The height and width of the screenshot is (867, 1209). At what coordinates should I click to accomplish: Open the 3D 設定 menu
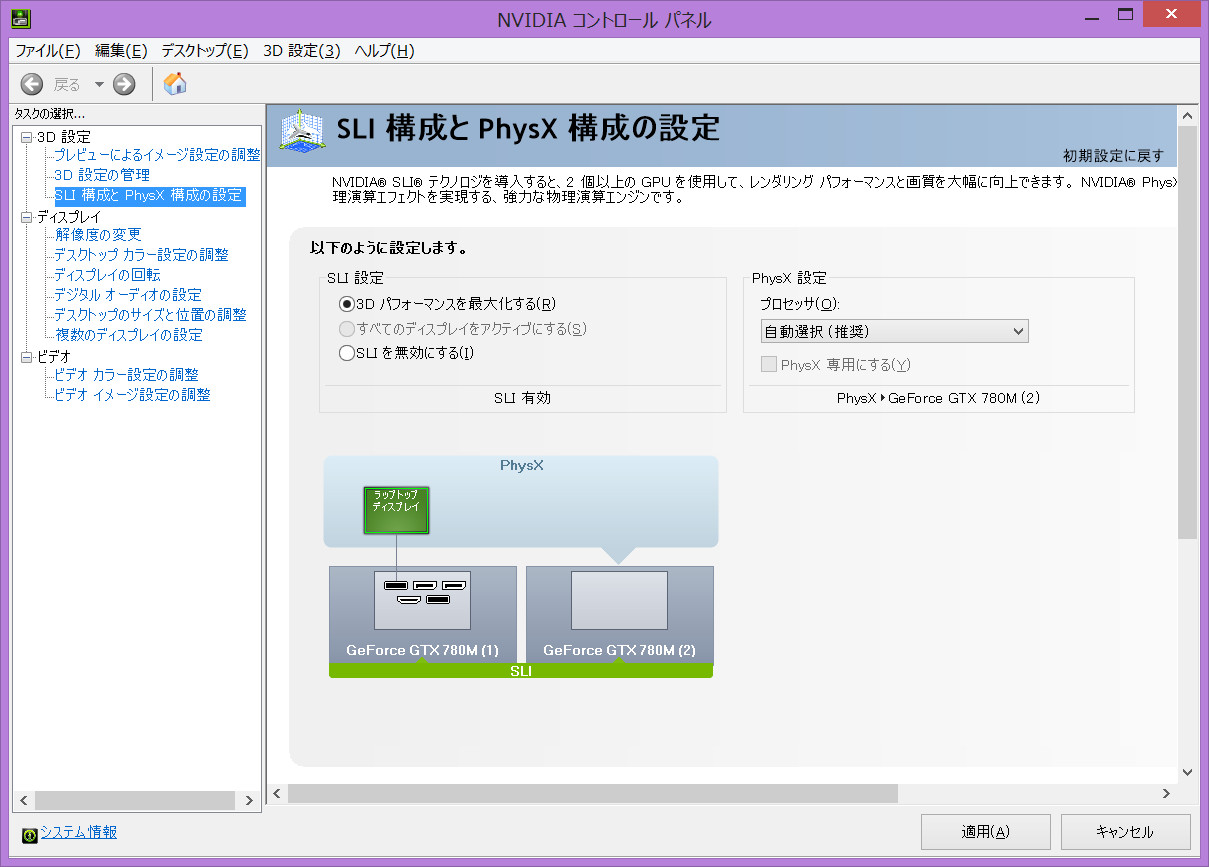(x=301, y=51)
